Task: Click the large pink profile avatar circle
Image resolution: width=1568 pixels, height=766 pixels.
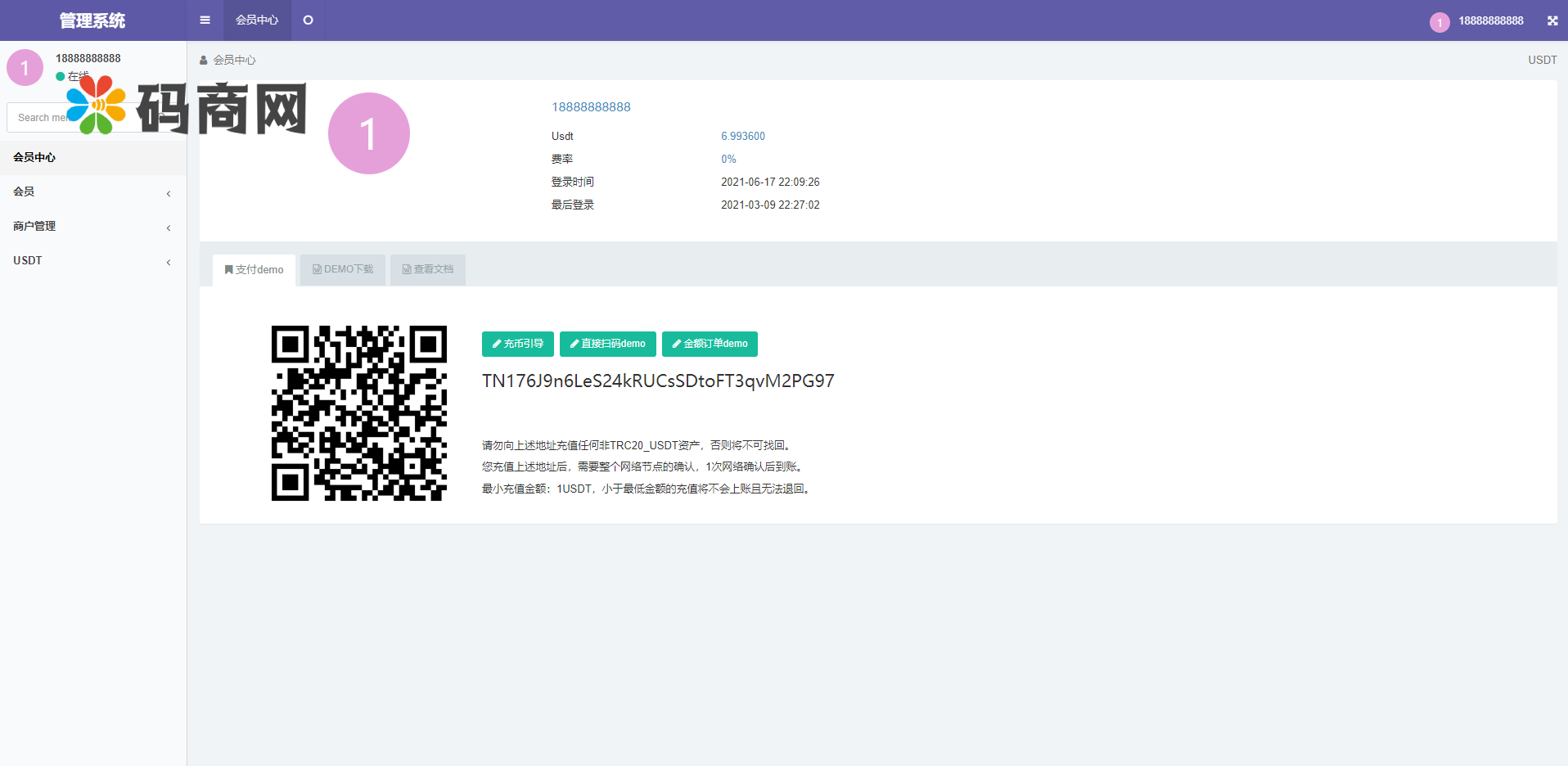Action: [368, 133]
